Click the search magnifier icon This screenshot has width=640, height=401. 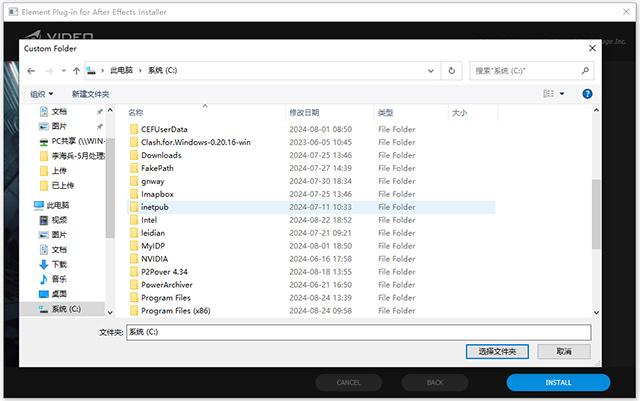click(x=585, y=71)
